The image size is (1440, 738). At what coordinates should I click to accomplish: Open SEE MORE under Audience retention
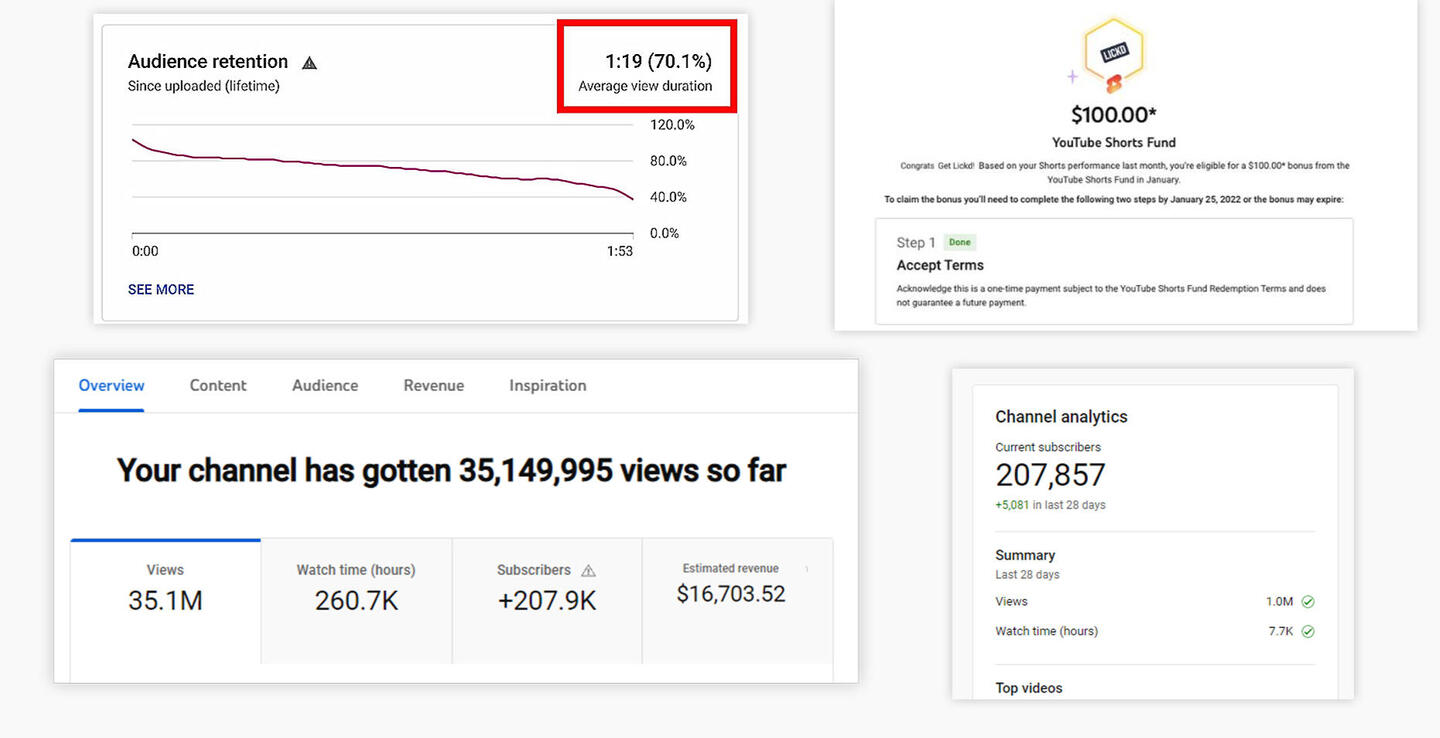(161, 289)
